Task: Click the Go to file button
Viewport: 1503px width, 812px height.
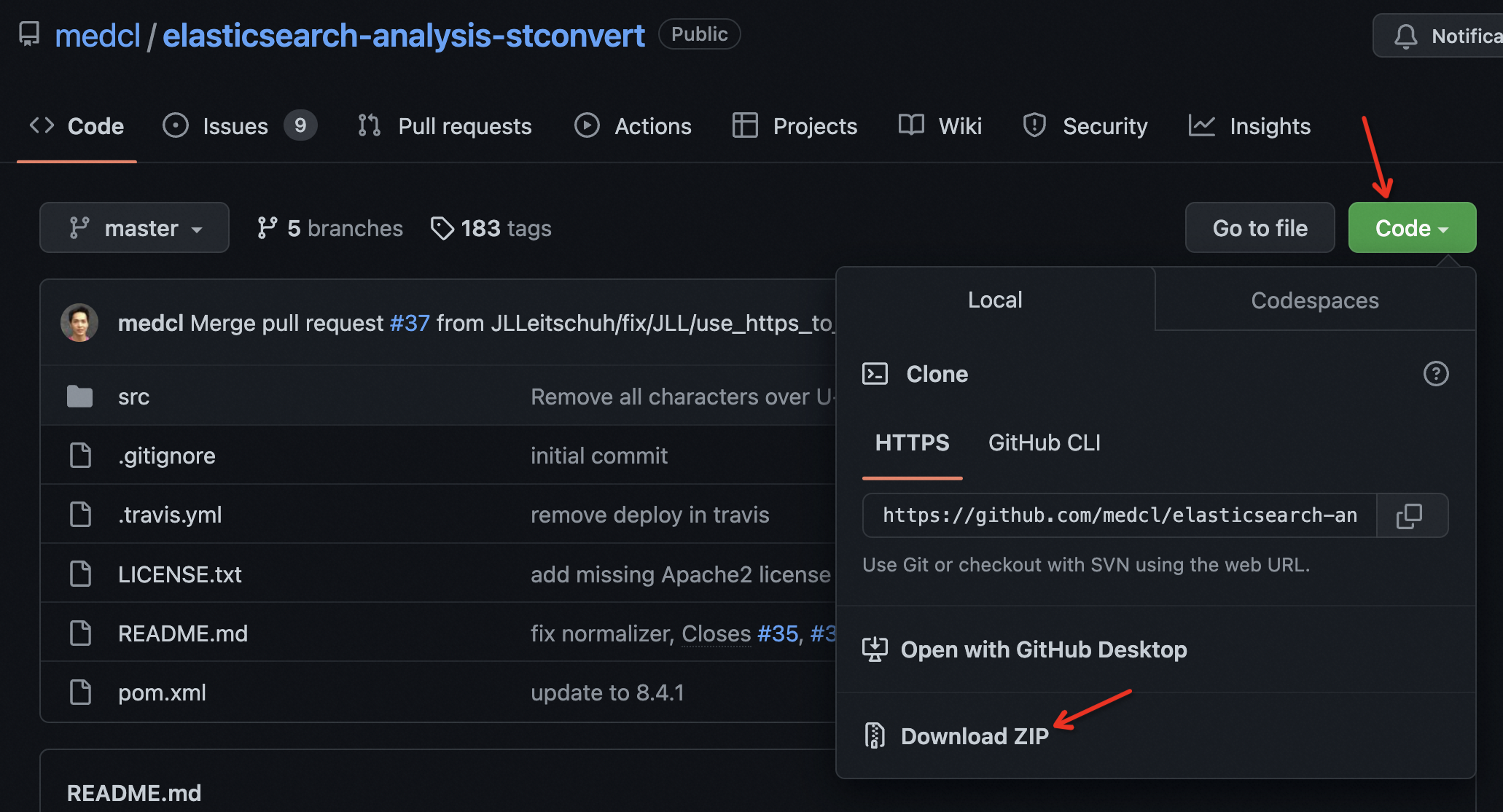Action: pos(1260,228)
